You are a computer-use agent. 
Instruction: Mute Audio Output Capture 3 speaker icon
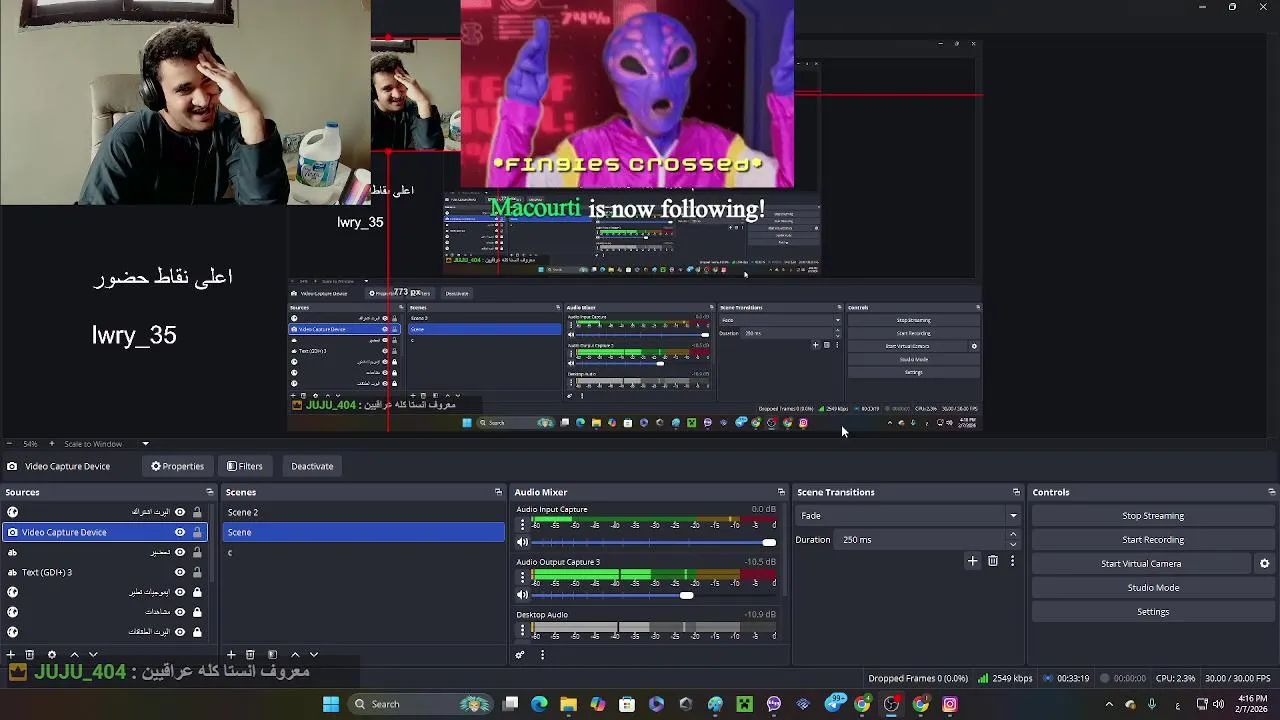[522, 595]
